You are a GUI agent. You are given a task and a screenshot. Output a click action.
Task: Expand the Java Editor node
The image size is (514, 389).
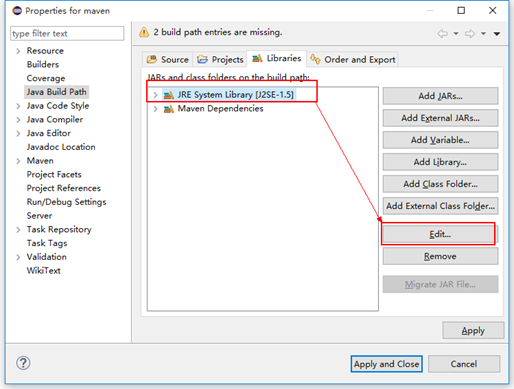18,134
